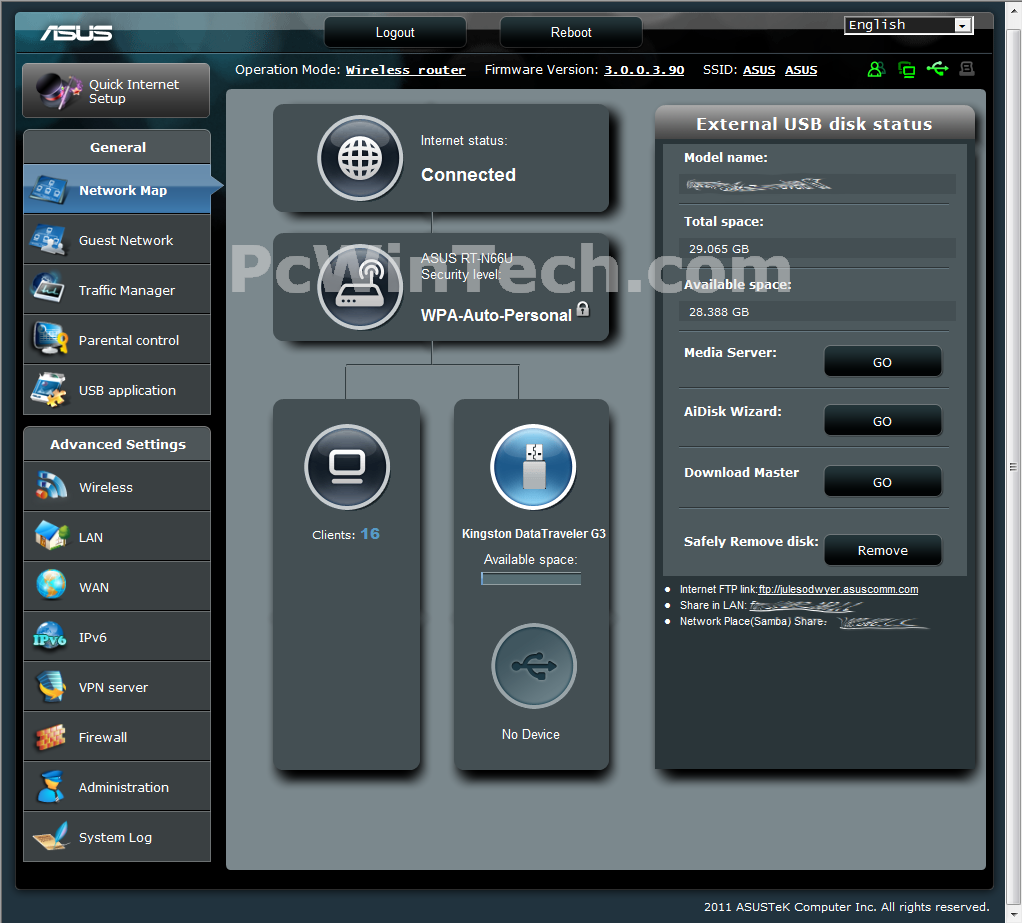
Task: Click the Clients computer icon
Action: (x=347, y=467)
